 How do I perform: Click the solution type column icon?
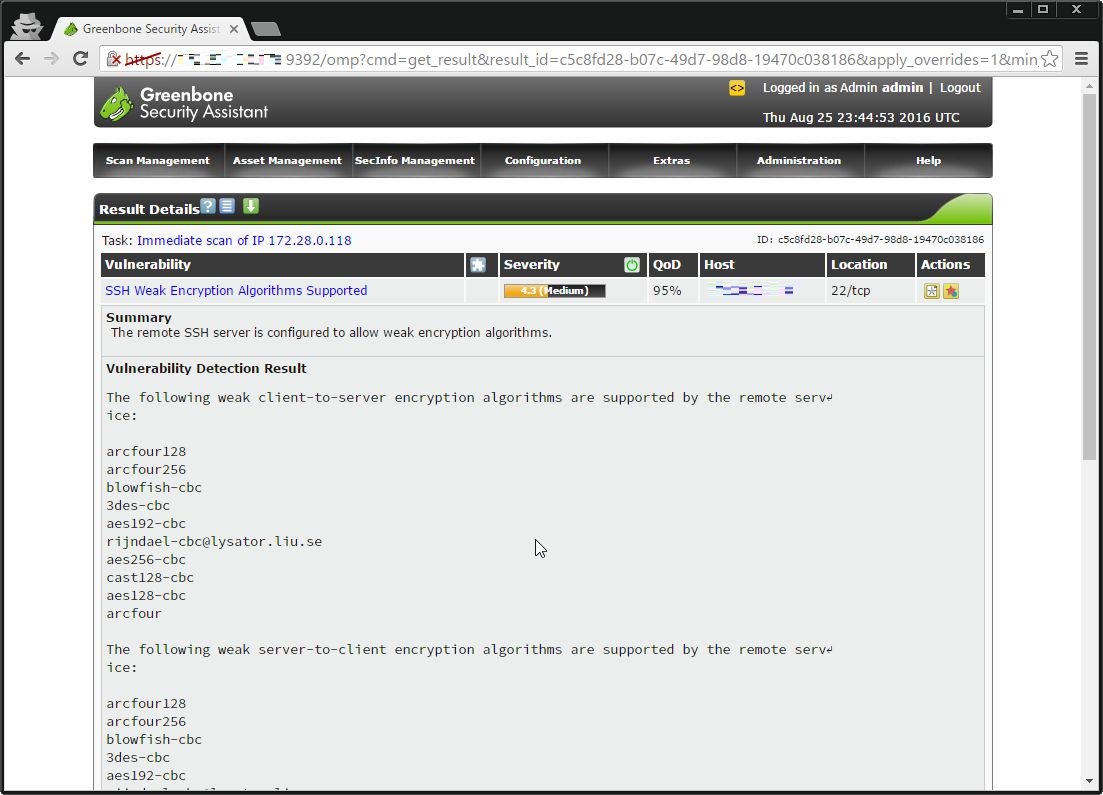tap(478, 265)
